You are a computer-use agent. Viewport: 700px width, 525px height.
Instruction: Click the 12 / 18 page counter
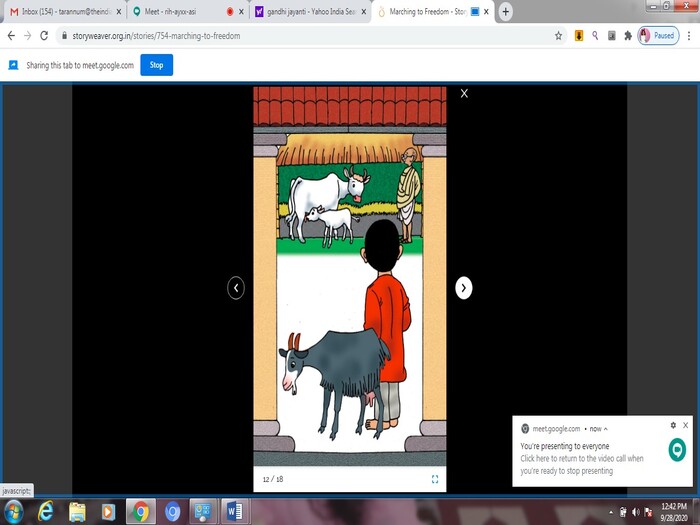coord(273,479)
